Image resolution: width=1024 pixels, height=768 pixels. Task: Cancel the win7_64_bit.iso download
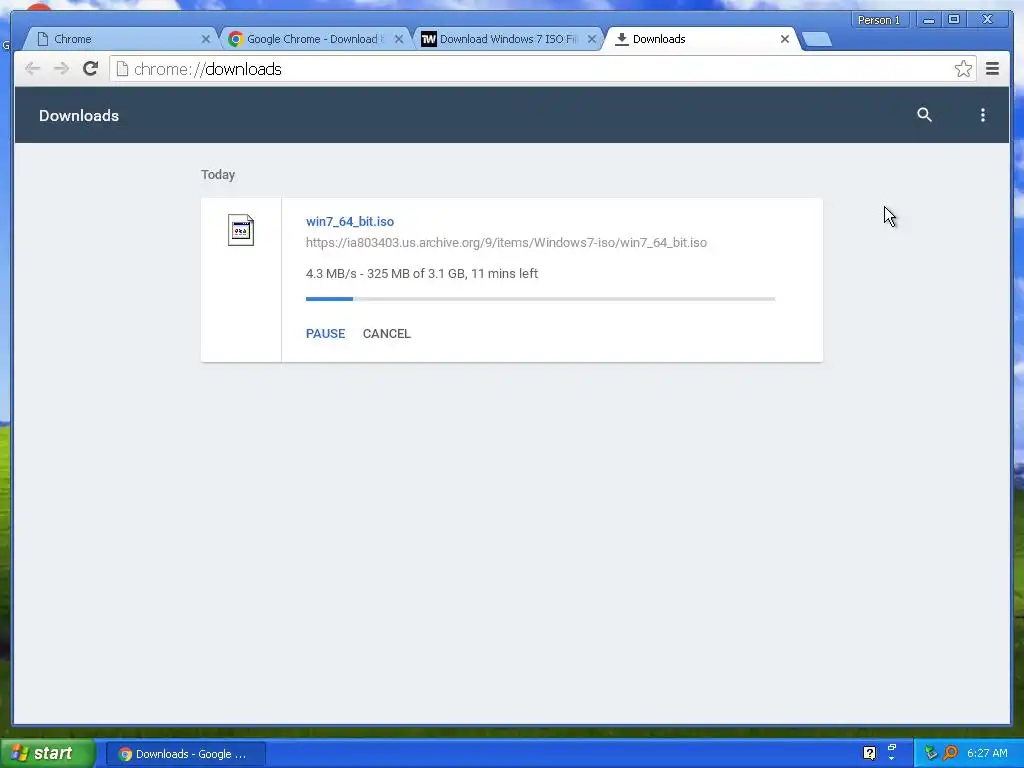pos(387,334)
